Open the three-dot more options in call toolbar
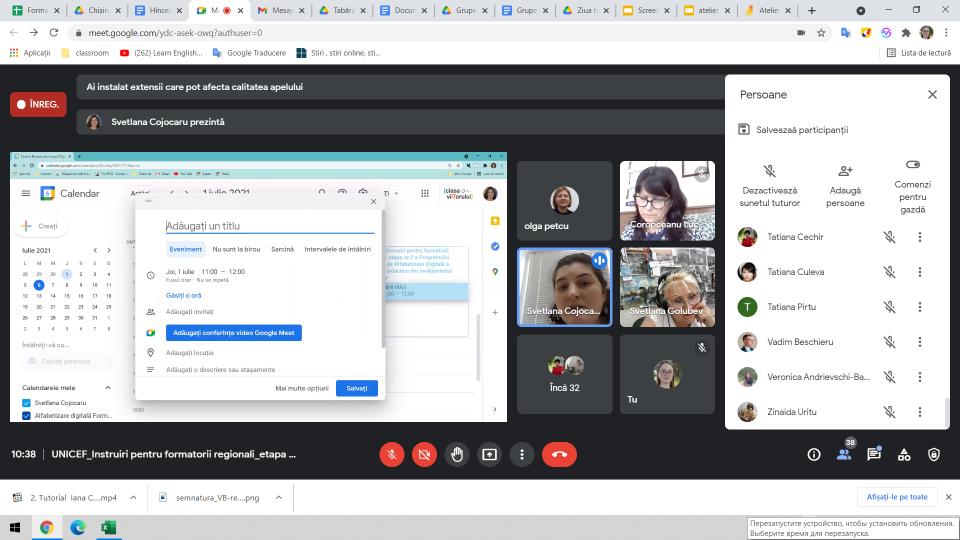The width and height of the screenshot is (960, 540). 522,454
